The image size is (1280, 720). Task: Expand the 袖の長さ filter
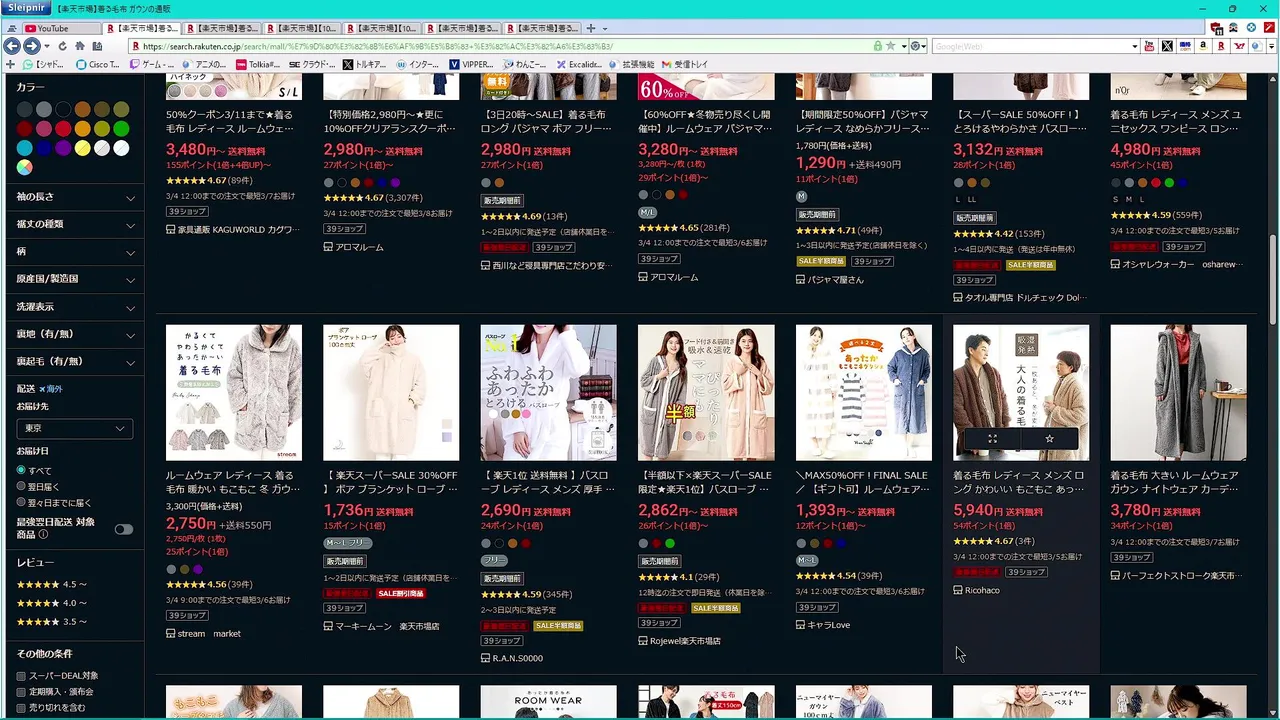coord(75,198)
